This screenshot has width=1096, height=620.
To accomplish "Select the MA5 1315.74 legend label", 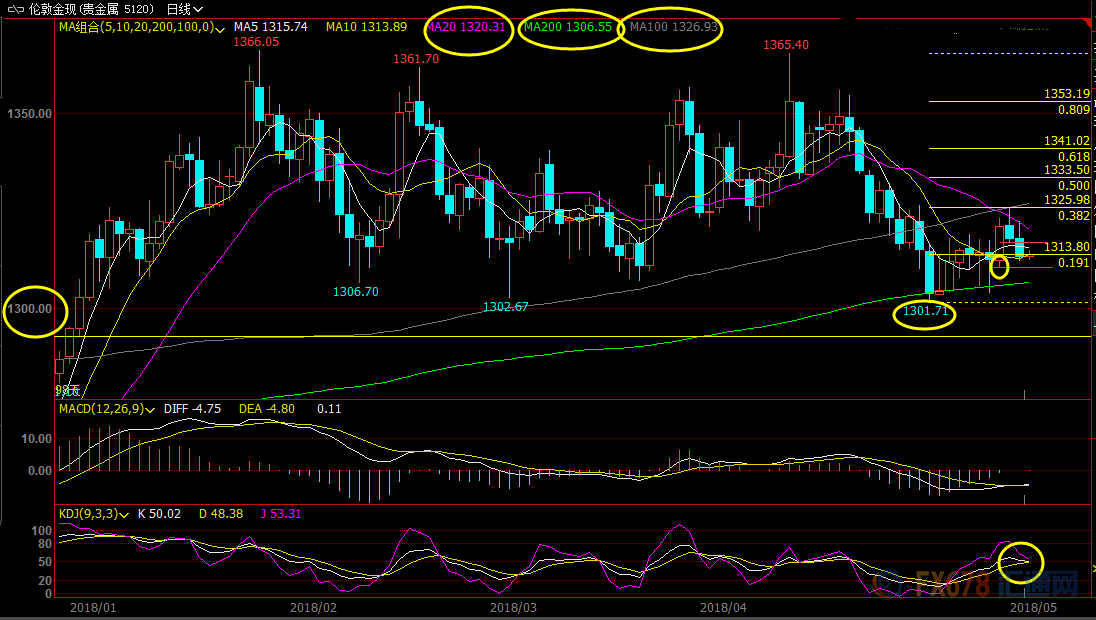I will [x=270, y=27].
